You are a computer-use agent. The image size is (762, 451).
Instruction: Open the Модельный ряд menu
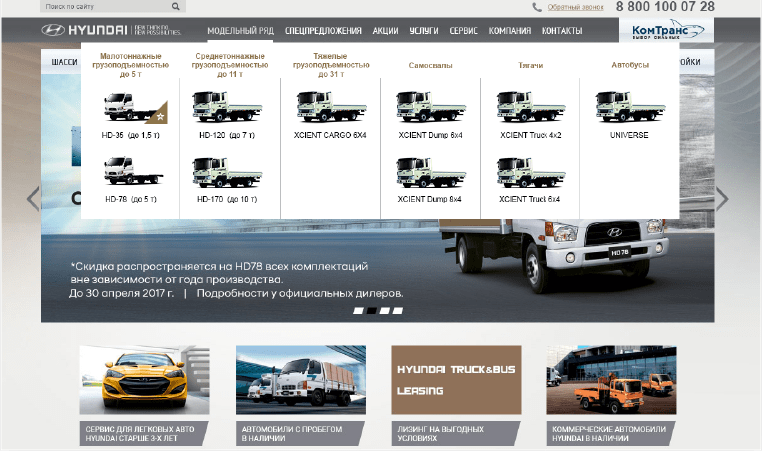[240, 31]
